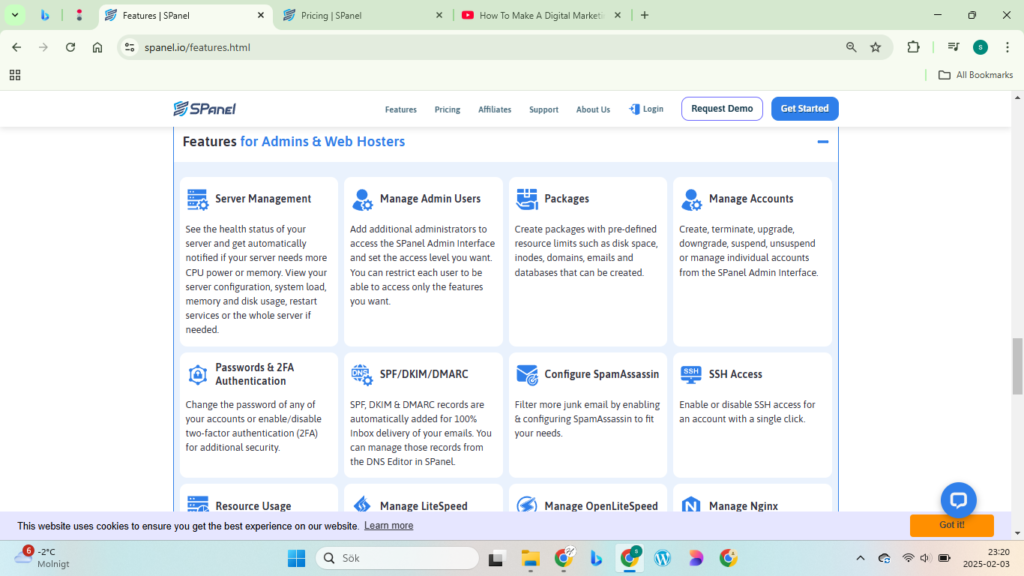
Task: Click the SSH Access monitor icon
Action: tap(691, 374)
